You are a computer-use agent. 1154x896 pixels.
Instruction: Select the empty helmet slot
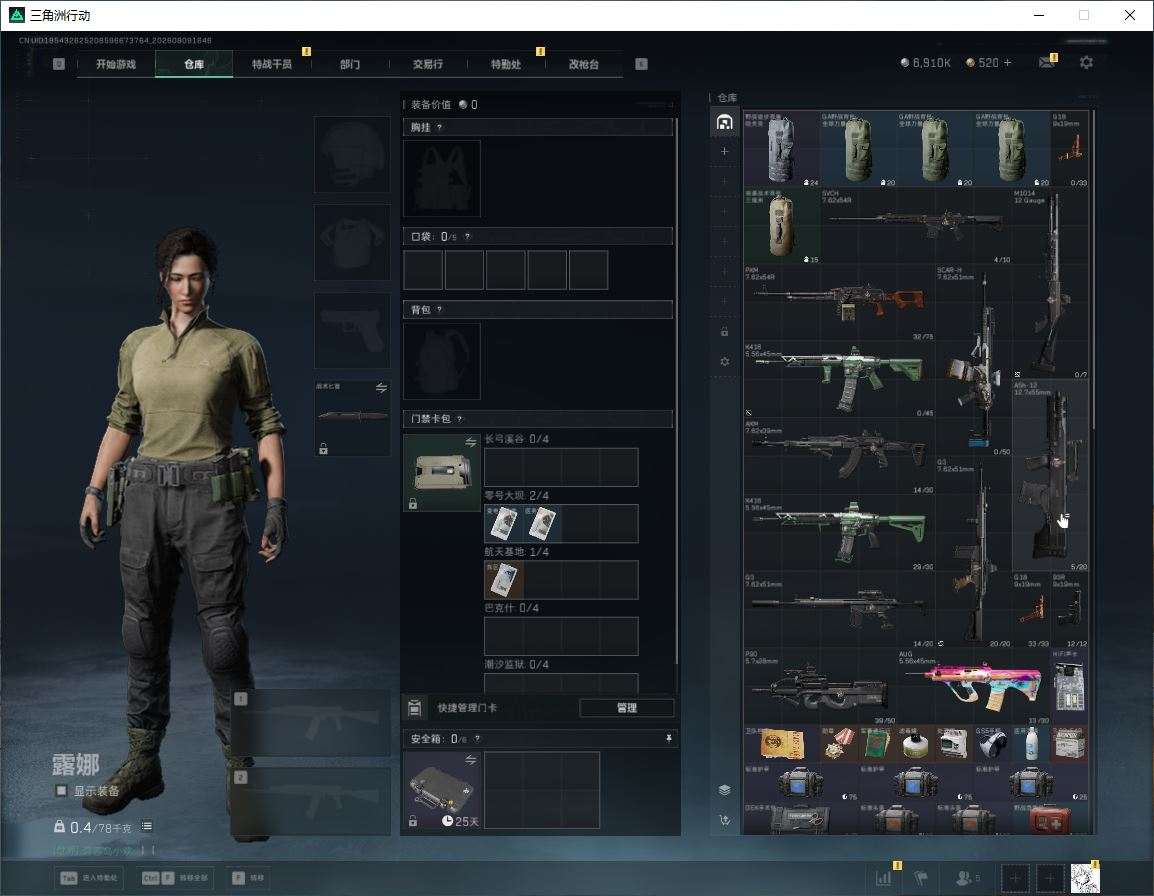click(352, 155)
